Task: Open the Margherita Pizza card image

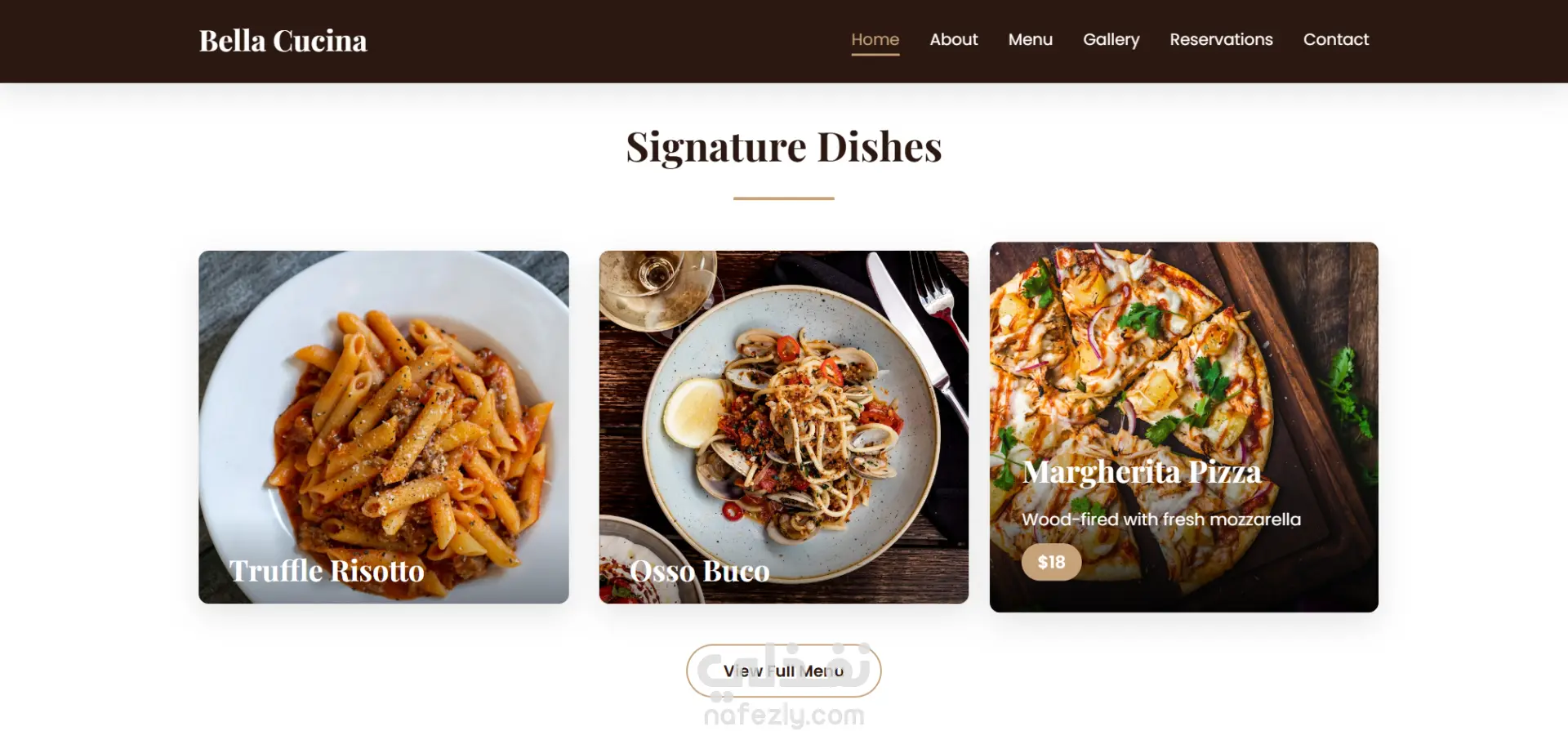Action: click(1183, 426)
